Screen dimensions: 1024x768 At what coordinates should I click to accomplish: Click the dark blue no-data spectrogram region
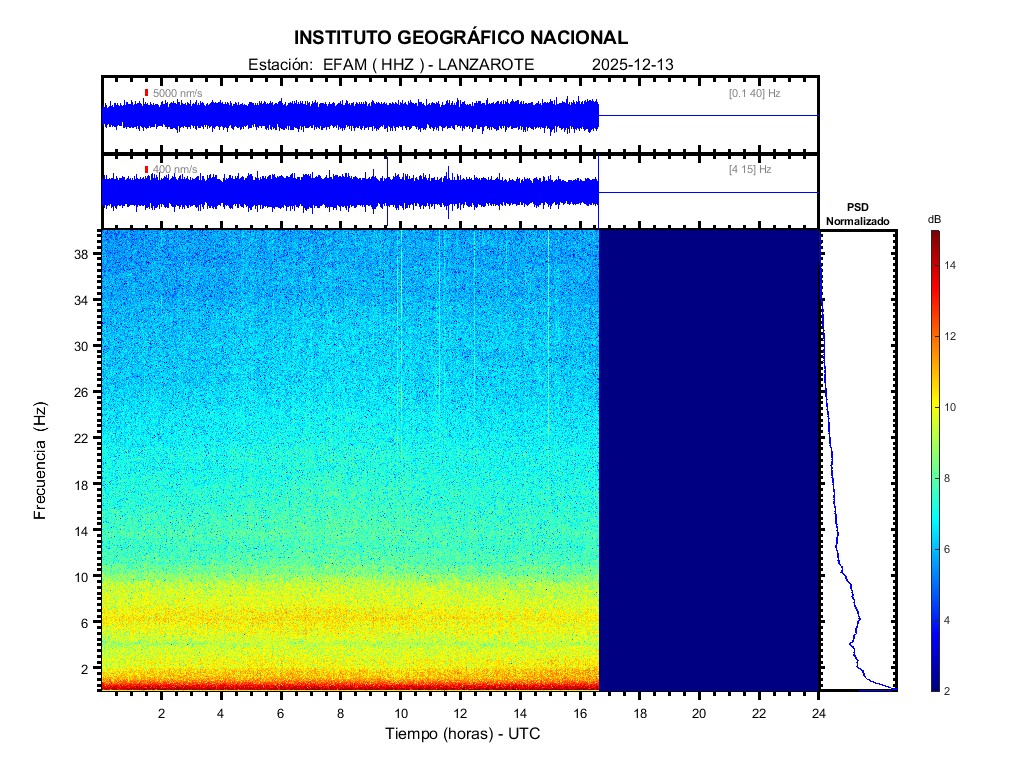pos(708,460)
